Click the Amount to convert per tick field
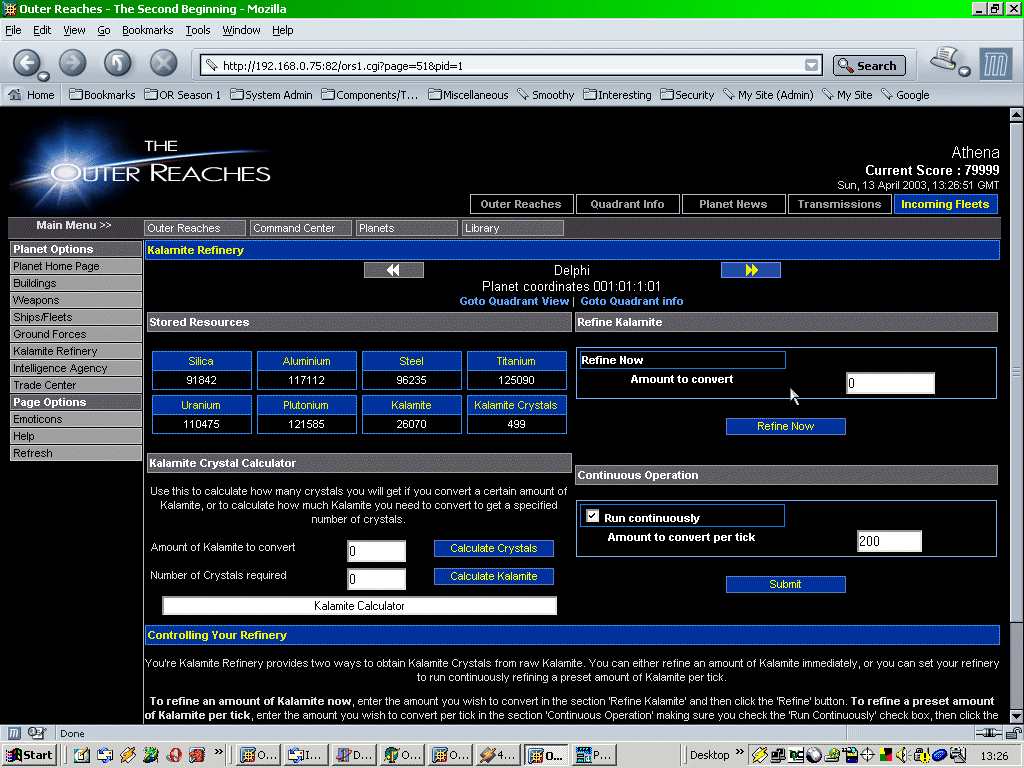Screen dimensions: 1024x768 coord(889,541)
